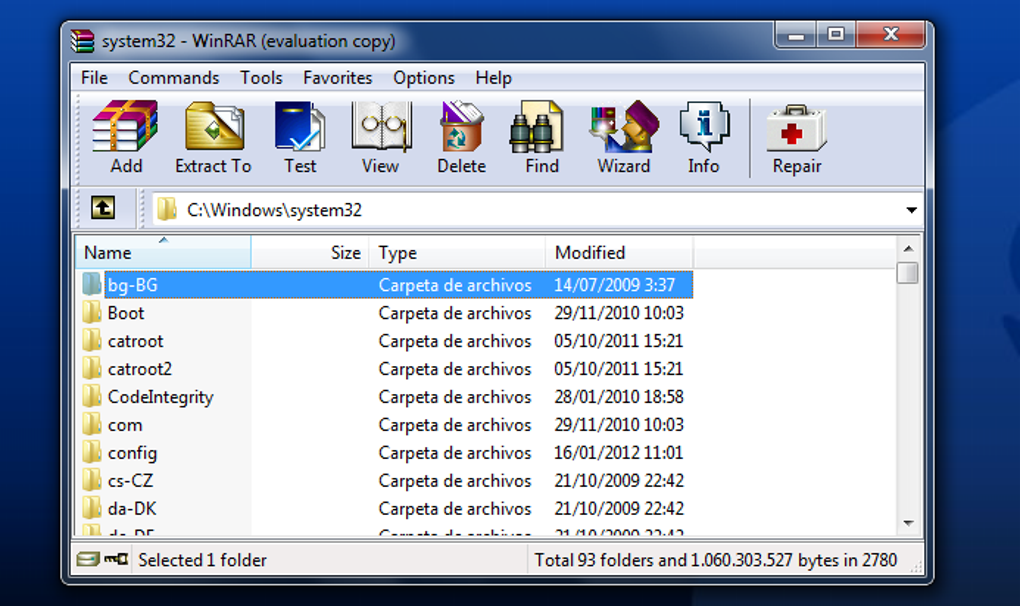Open the View file icon
This screenshot has height=606, width=1020.
point(380,138)
